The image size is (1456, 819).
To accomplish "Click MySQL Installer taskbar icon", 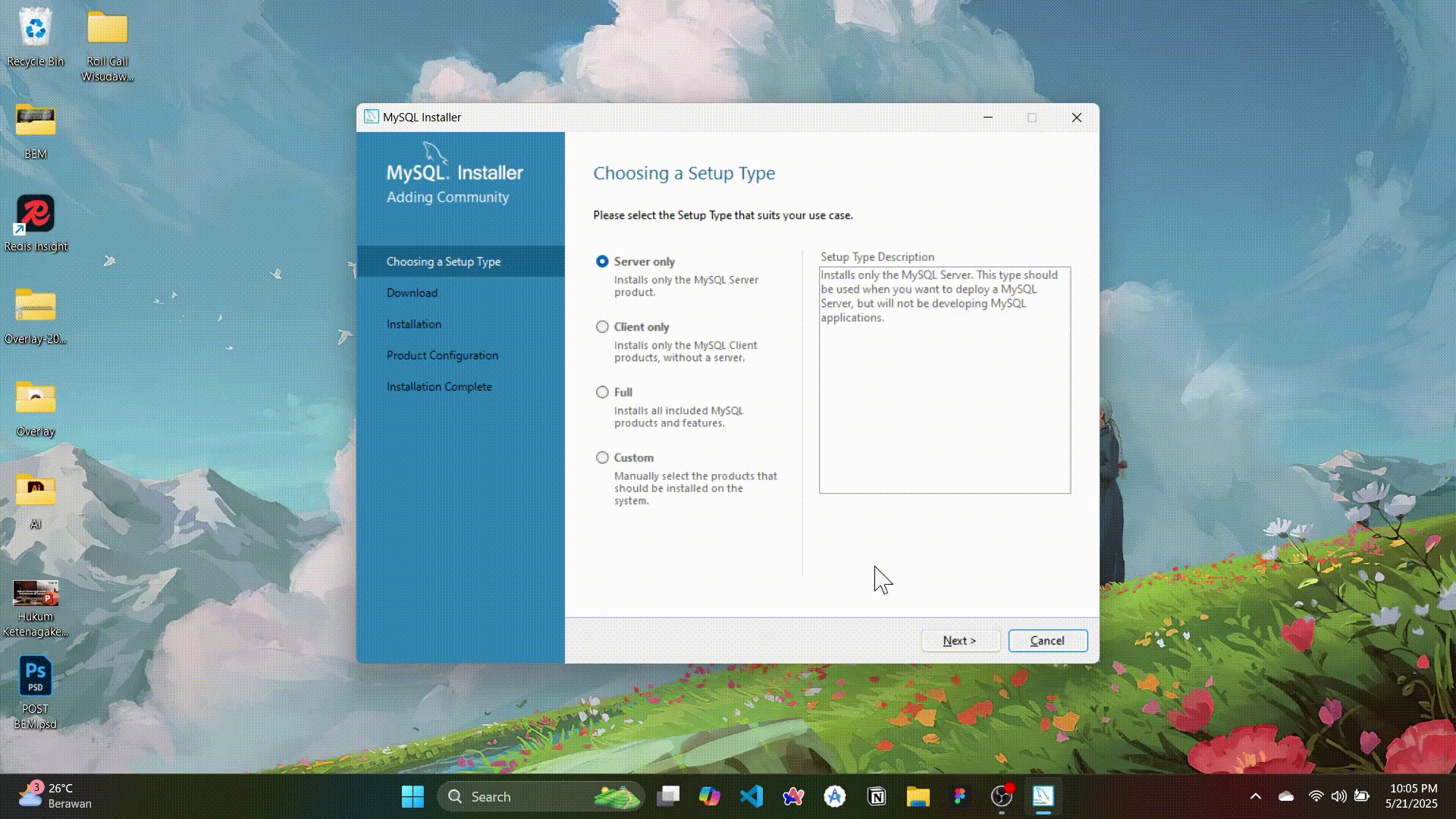I will 1043,796.
